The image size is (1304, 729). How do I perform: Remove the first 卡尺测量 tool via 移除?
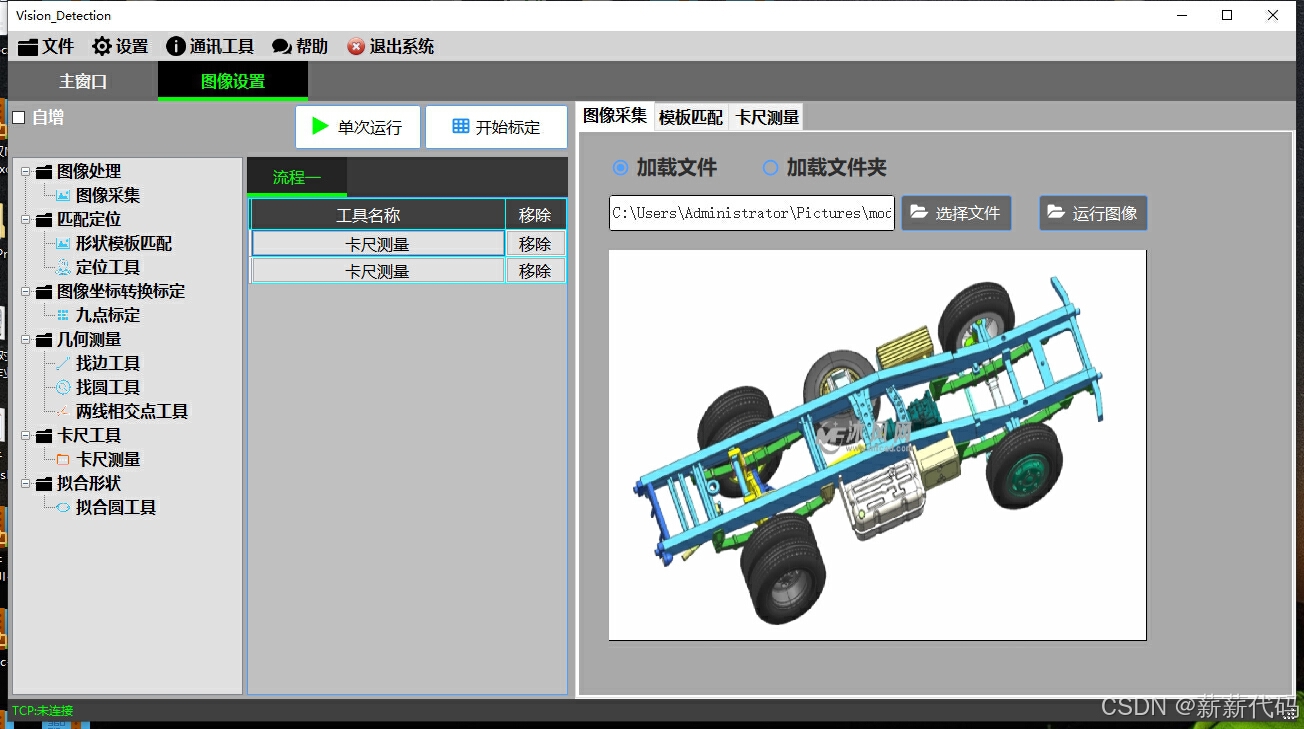(x=535, y=242)
